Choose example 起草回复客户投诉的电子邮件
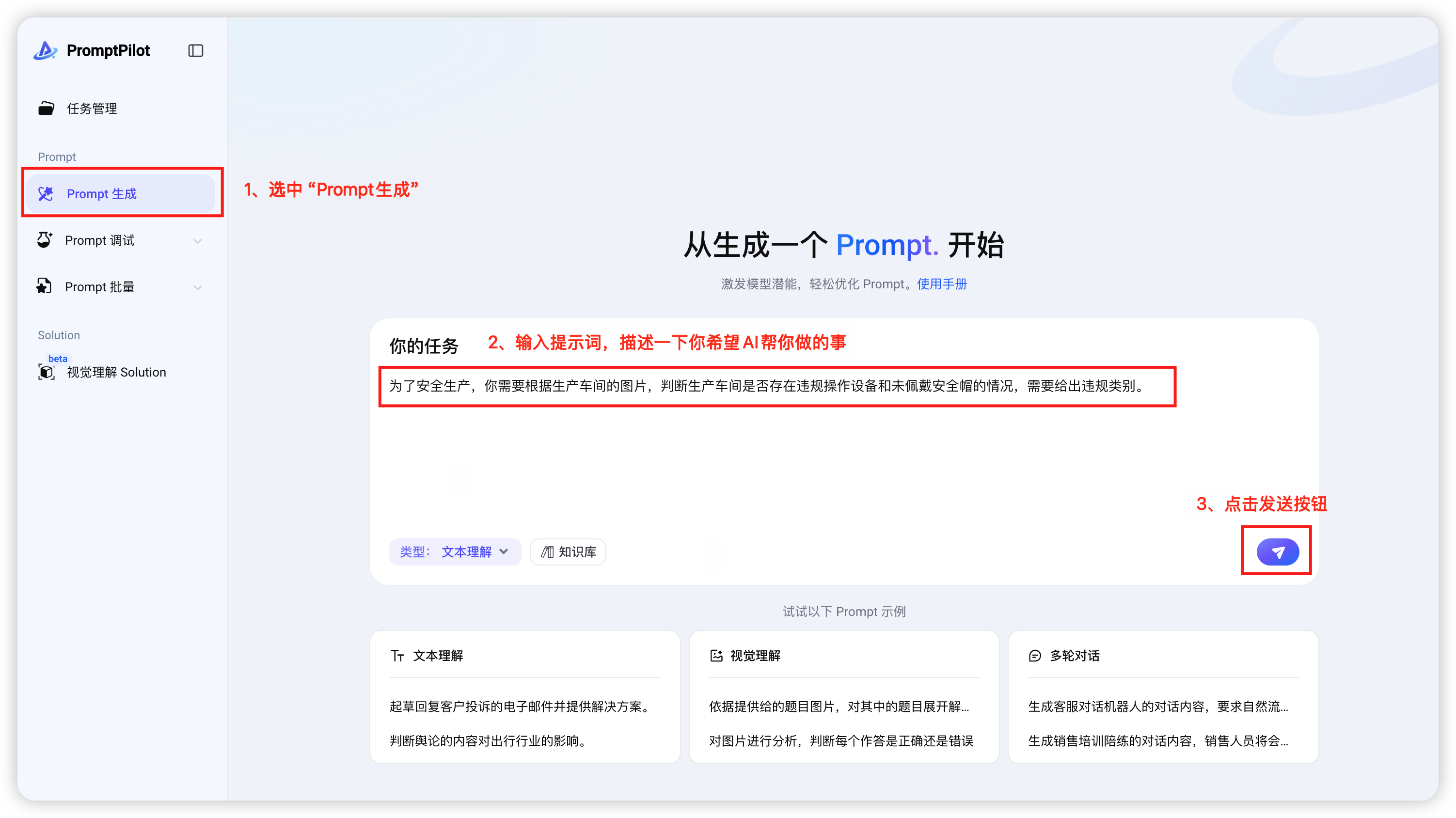 [x=520, y=707]
